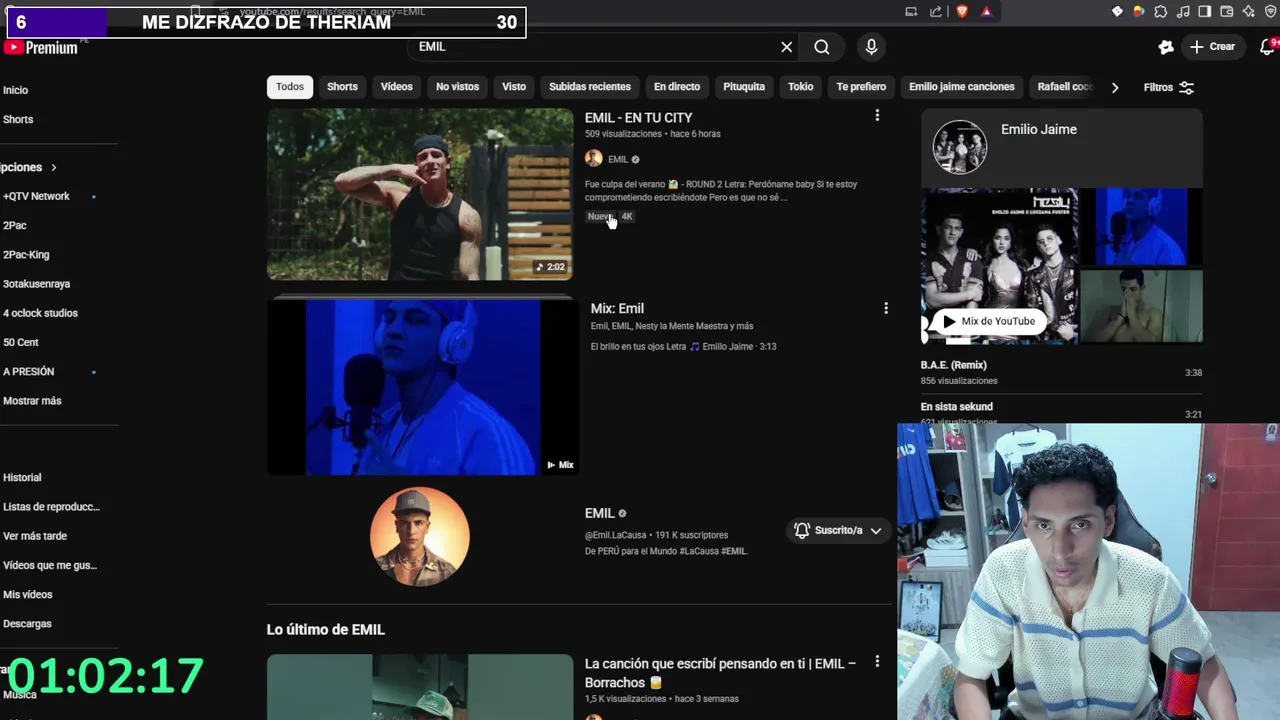Select the Subidas recientes filter chip
The image size is (1280, 720).
590,87
